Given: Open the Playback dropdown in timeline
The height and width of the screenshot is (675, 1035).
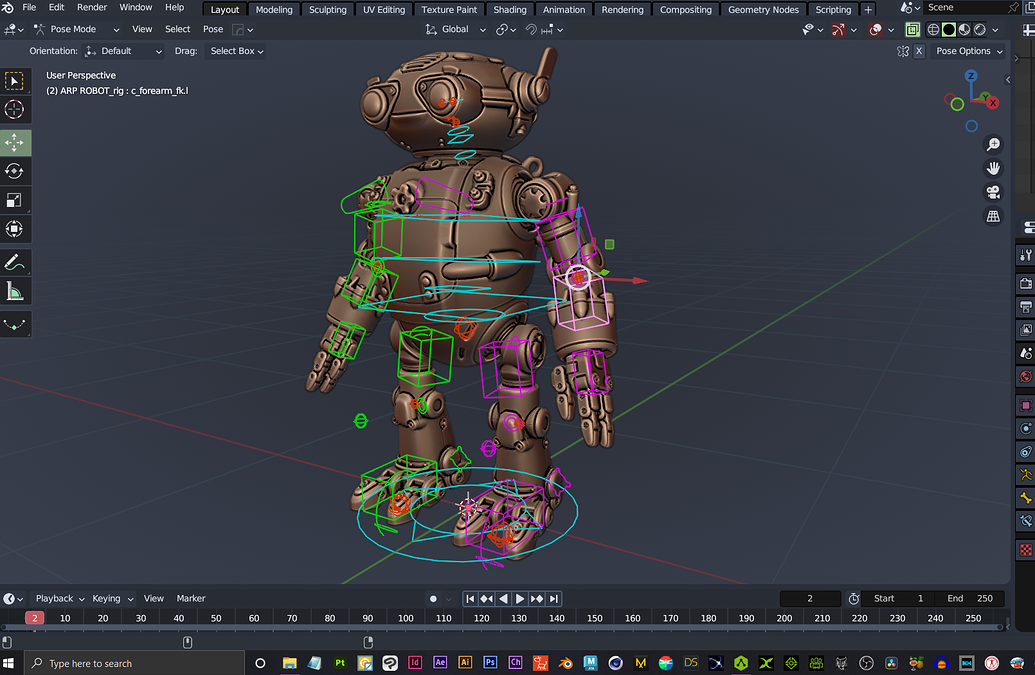Looking at the screenshot, I should pos(59,598).
